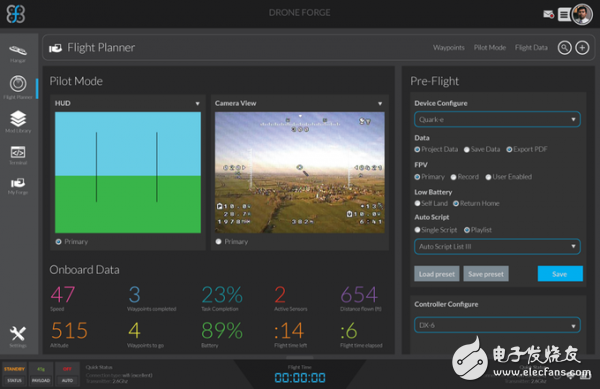Select Export PDF radio option
The height and width of the screenshot is (389, 600).
[509, 150]
